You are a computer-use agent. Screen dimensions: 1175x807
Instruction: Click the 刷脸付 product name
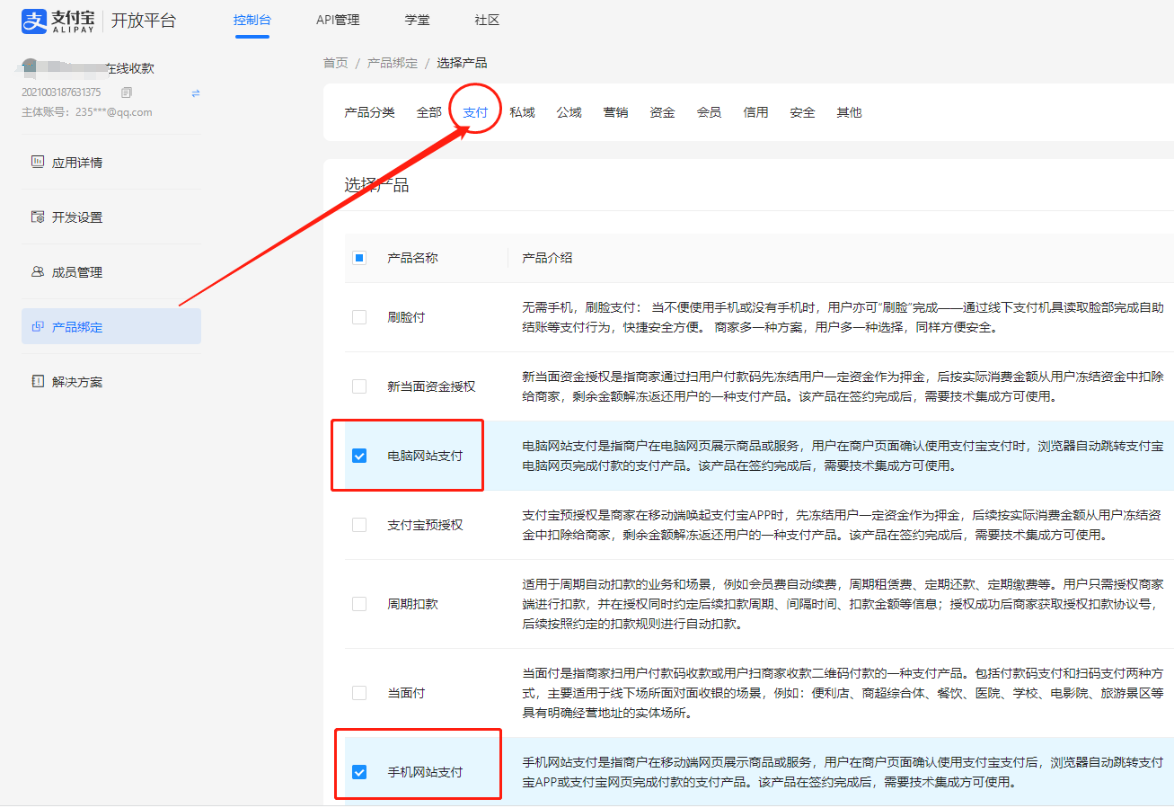(x=406, y=317)
